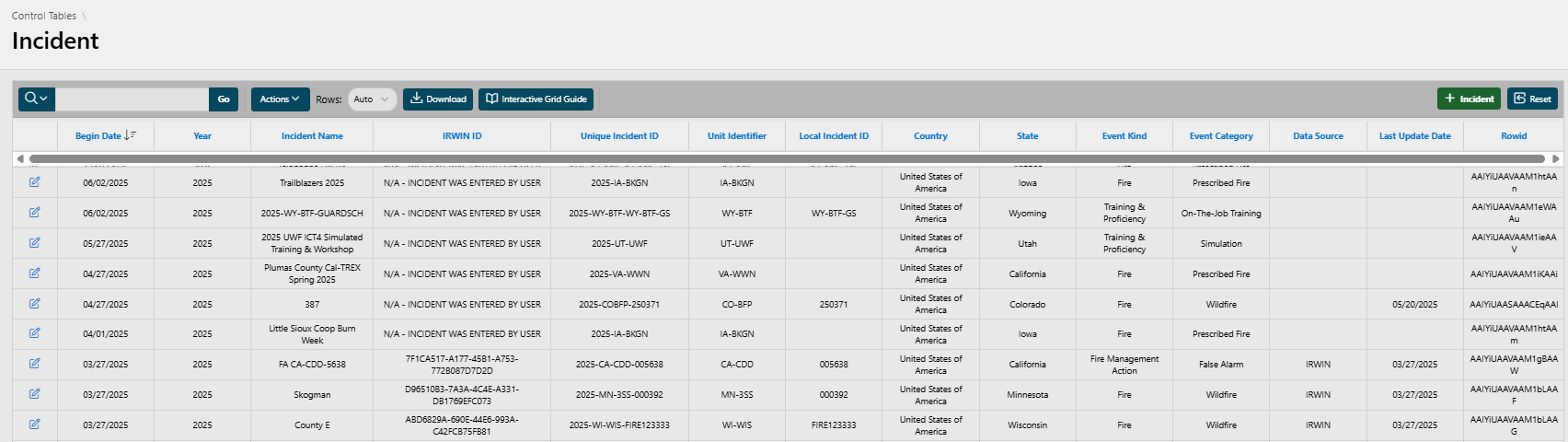This screenshot has width=1568, height=442.
Task: Select the False Alarm event category cell
Action: (x=1221, y=364)
